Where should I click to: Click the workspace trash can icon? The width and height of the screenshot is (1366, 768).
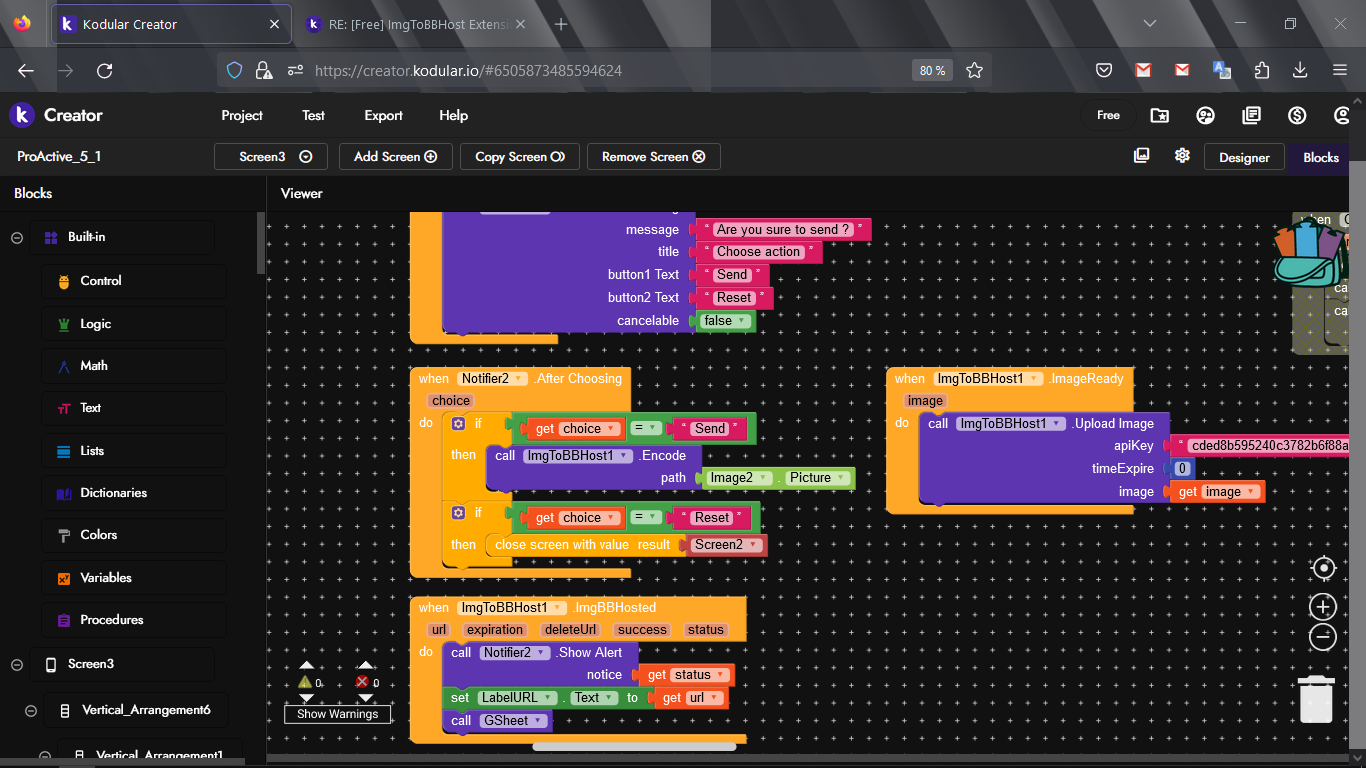(x=1316, y=698)
